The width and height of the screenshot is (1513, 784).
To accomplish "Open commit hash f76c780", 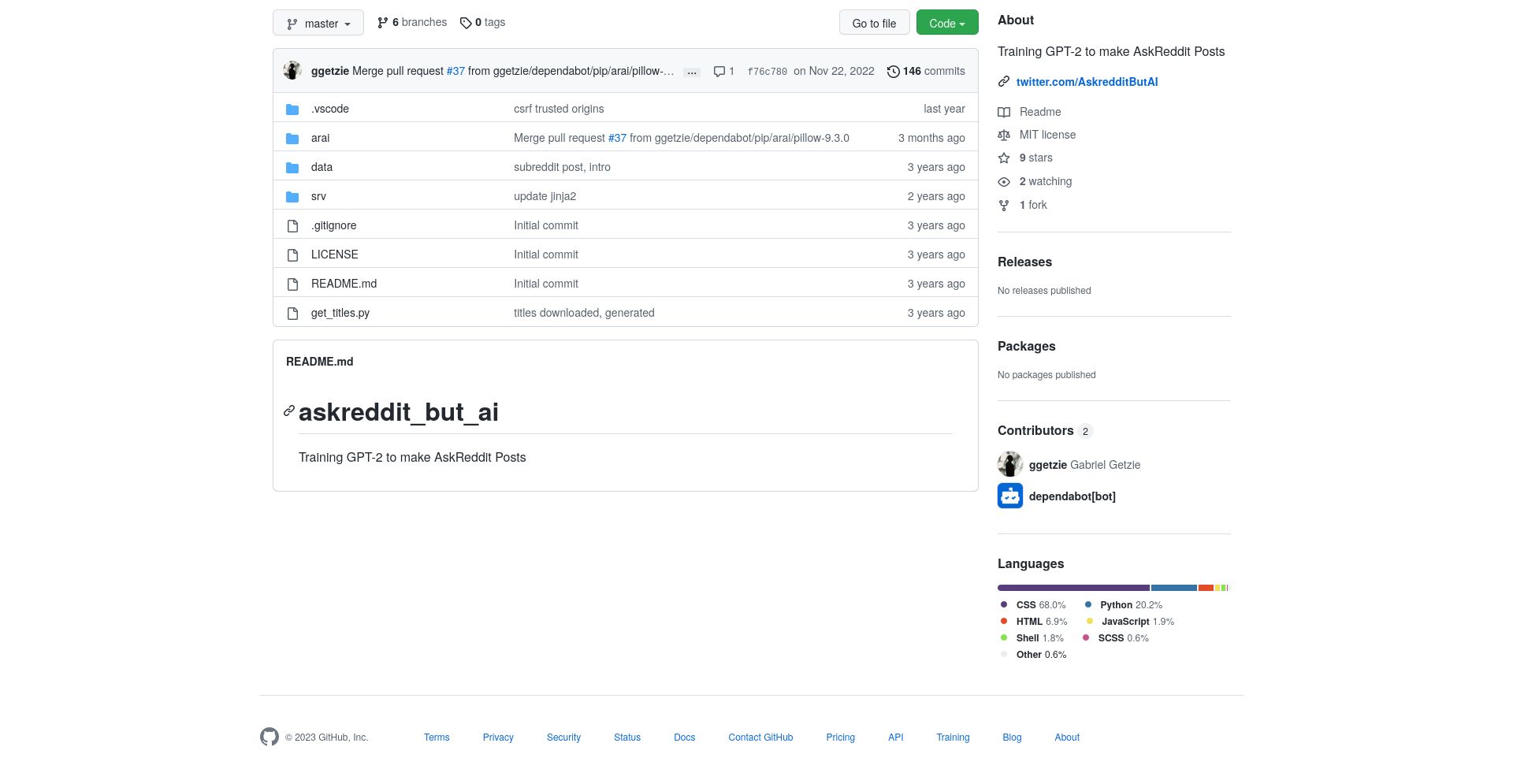I will click(767, 71).
